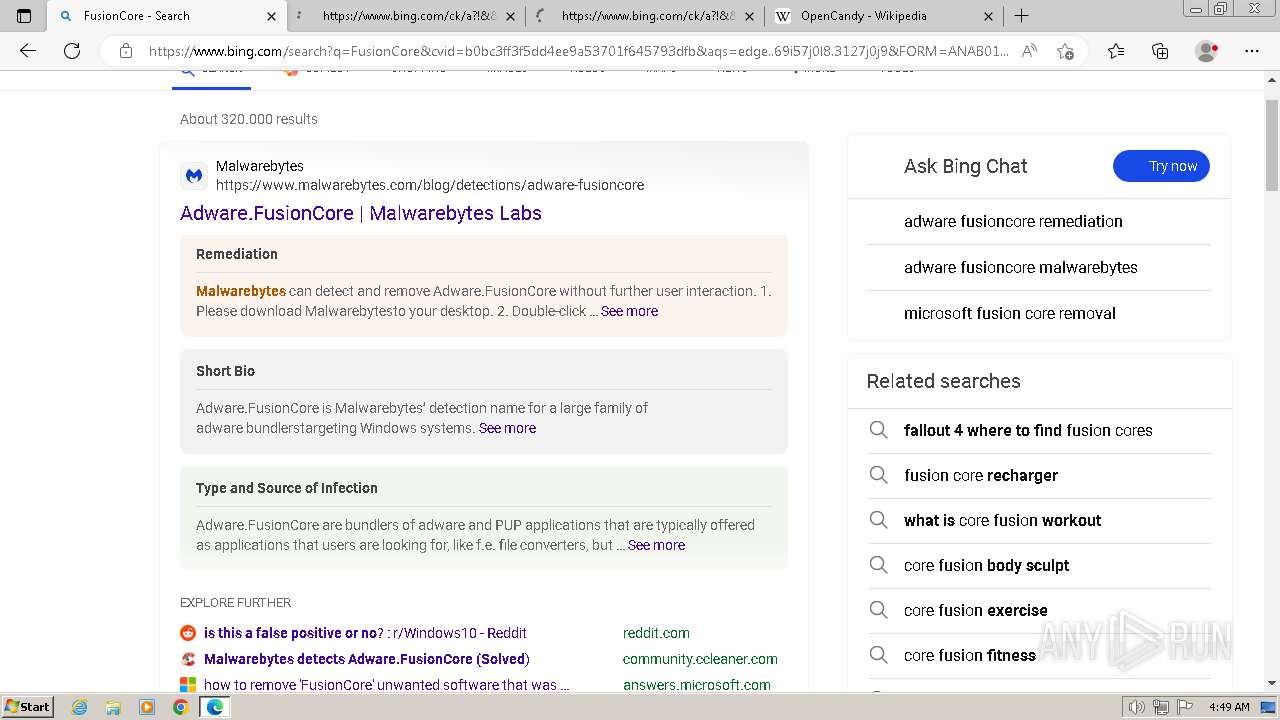The height and width of the screenshot is (720, 1280).
Task: Search related 'core fusion body sculpt'
Action: tap(986, 565)
